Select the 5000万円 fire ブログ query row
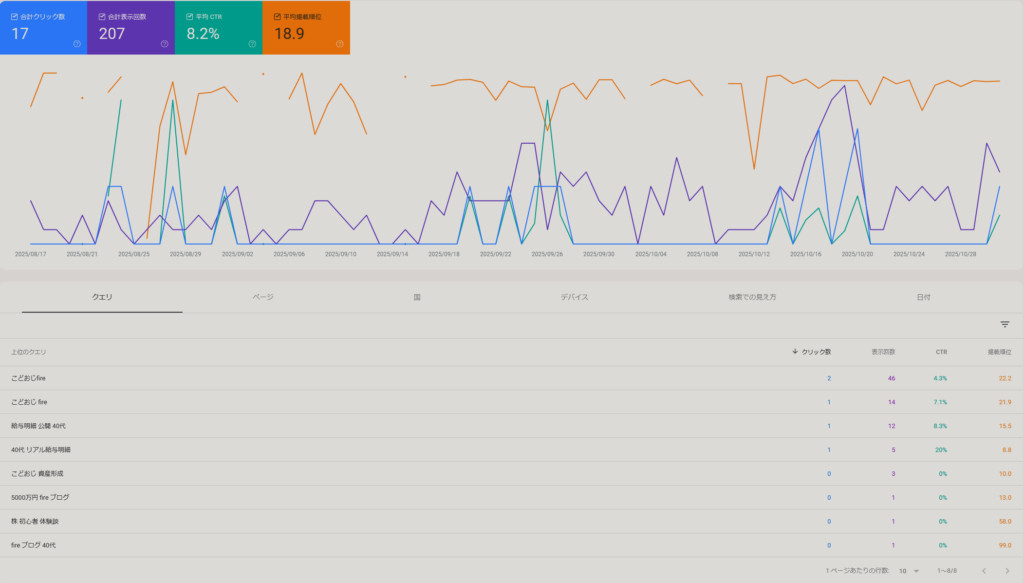The height and width of the screenshot is (583, 1024). click(x=40, y=497)
